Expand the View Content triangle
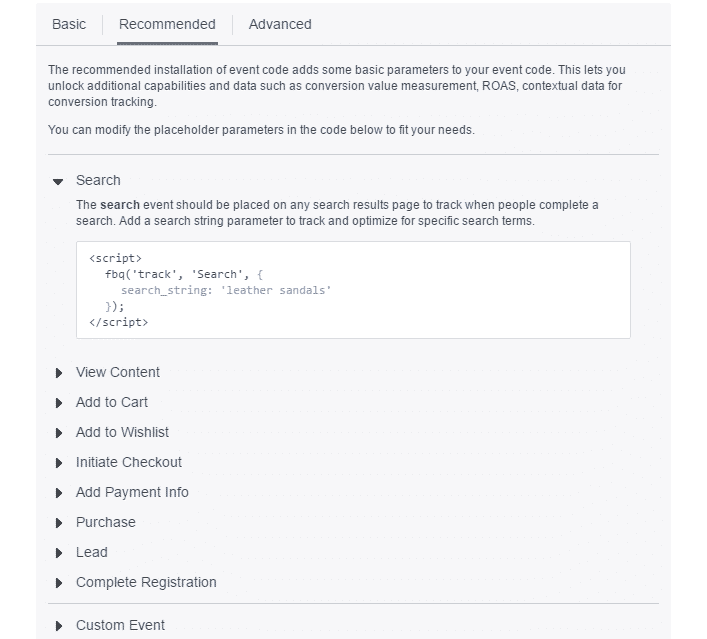The height and width of the screenshot is (639, 707). 59,373
